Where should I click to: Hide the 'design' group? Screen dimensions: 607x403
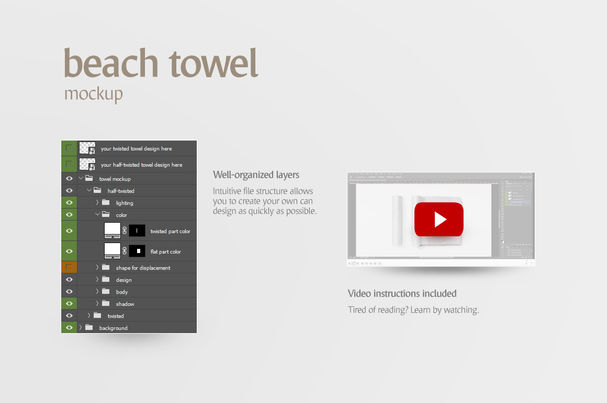69,280
